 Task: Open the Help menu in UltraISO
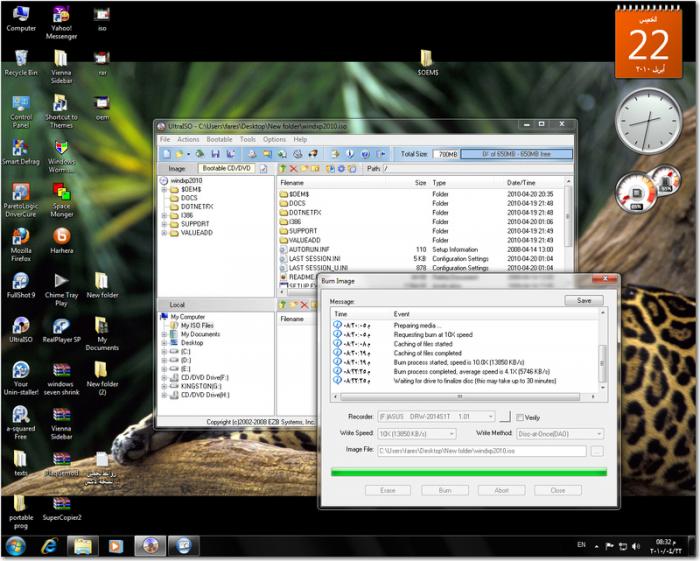(x=300, y=139)
